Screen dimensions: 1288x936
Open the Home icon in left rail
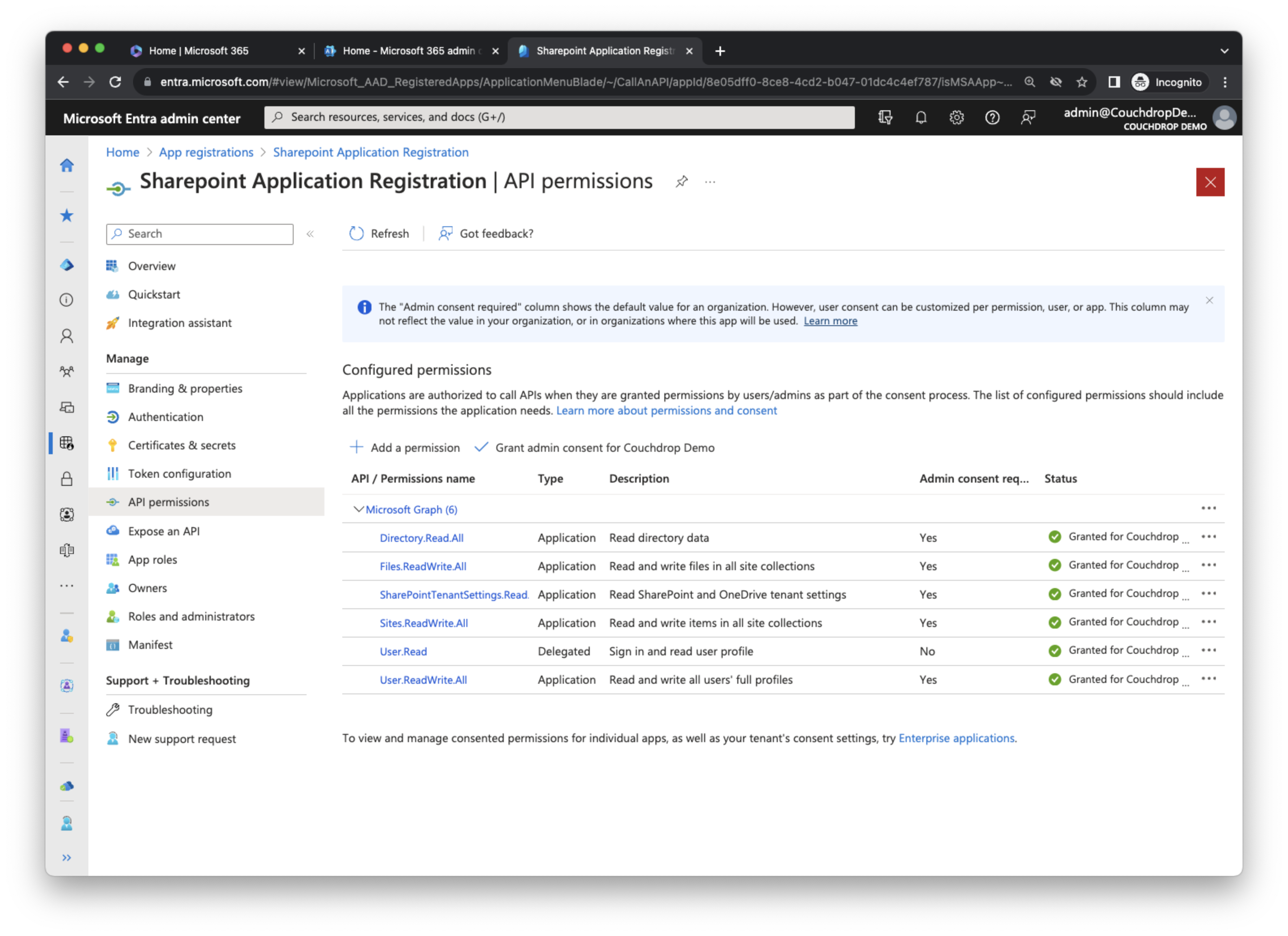click(x=67, y=165)
